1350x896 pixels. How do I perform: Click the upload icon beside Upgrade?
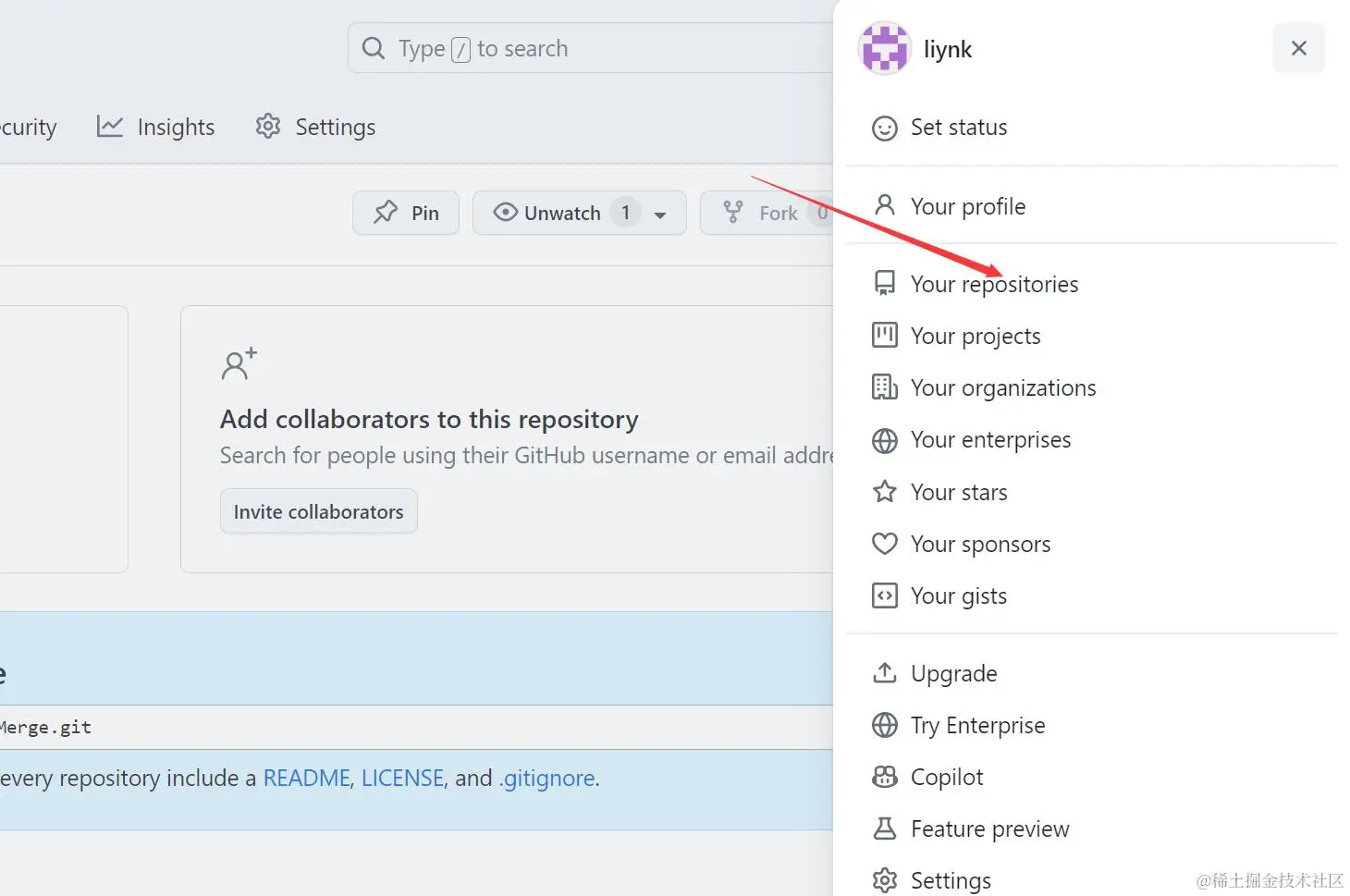884,672
